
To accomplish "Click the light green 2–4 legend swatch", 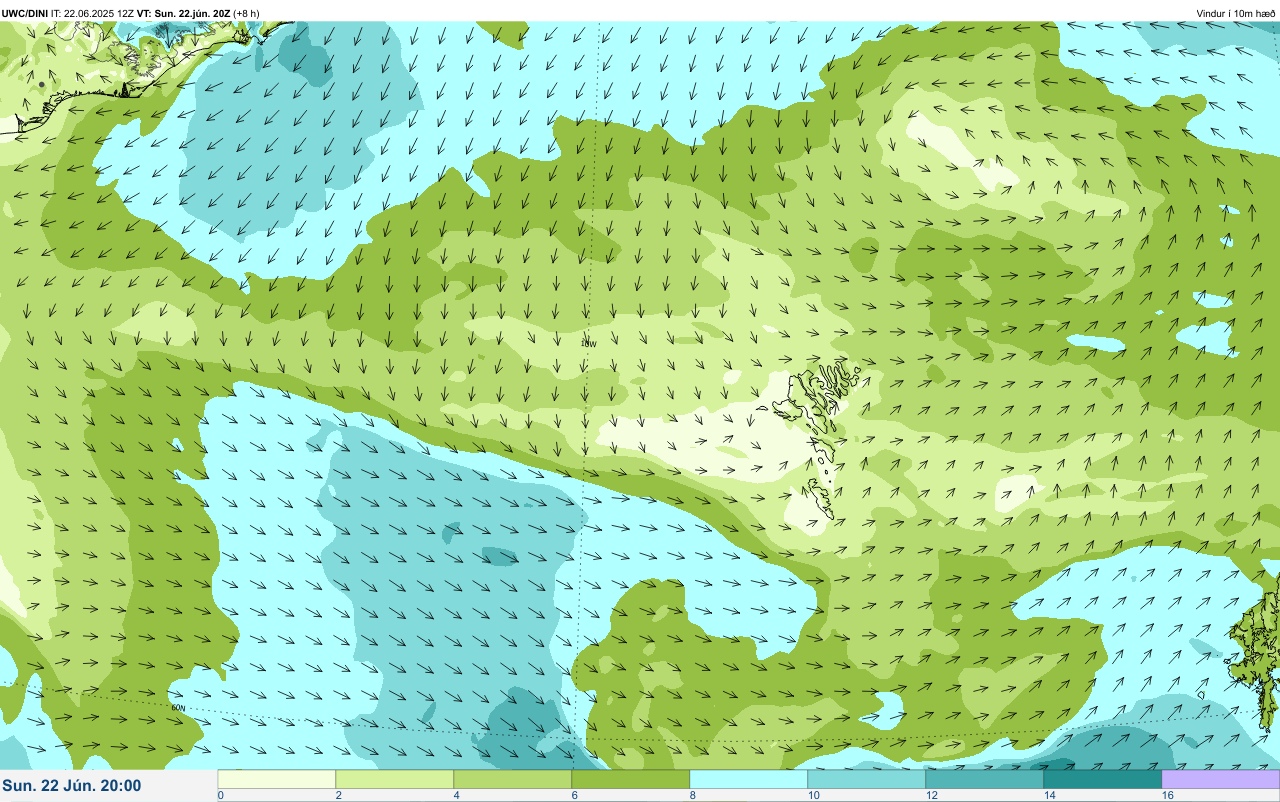I will [x=395, y=779].
